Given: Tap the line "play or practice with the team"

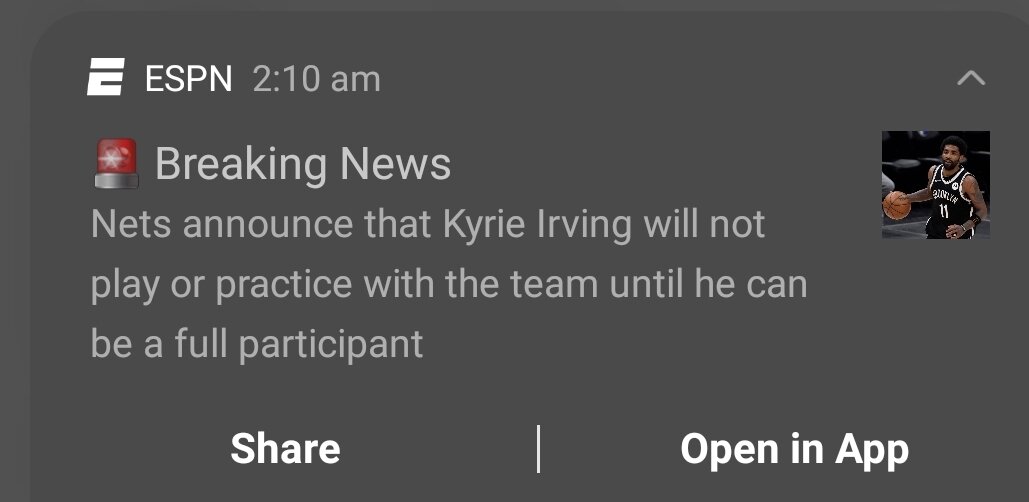Looking at the screenshot, I should point(448,285).
